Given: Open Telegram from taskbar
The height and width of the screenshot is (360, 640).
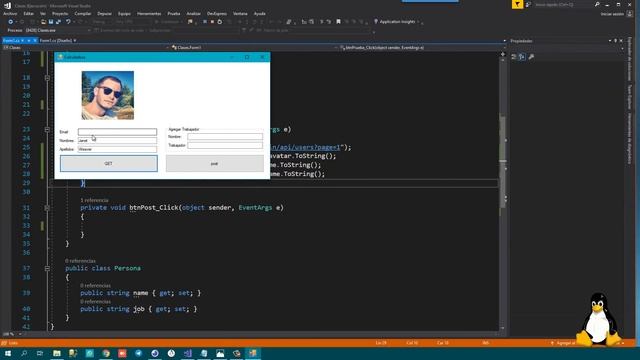Looking at the screenshot, I should (139, 353).
